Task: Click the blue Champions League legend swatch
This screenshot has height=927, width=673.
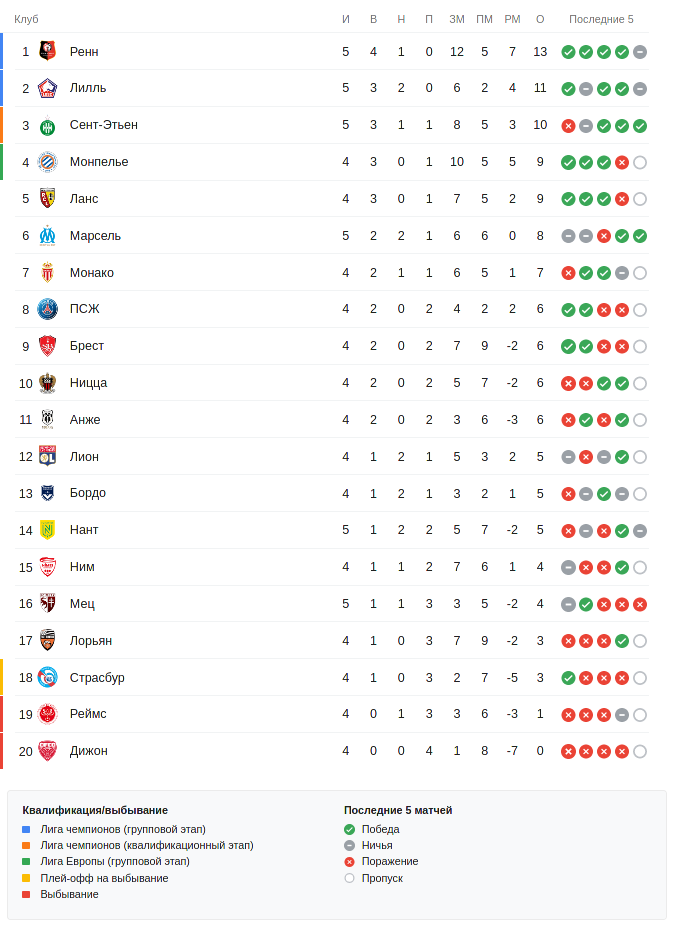Action: coord(26,829)
